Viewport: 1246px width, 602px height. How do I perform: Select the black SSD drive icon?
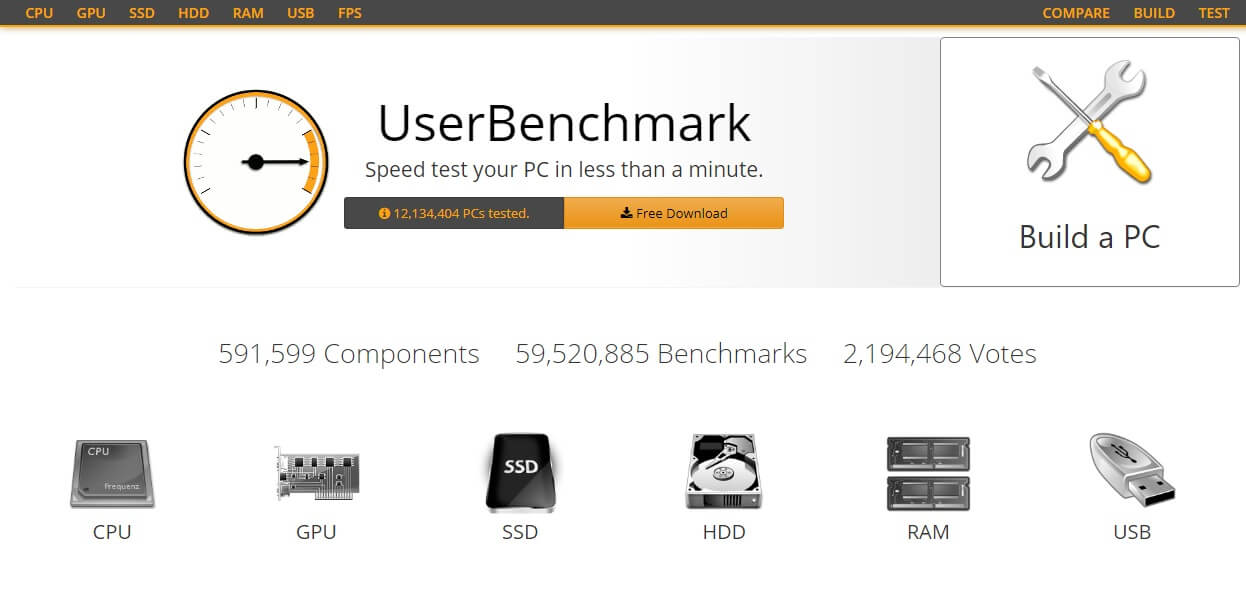(519, 473)
